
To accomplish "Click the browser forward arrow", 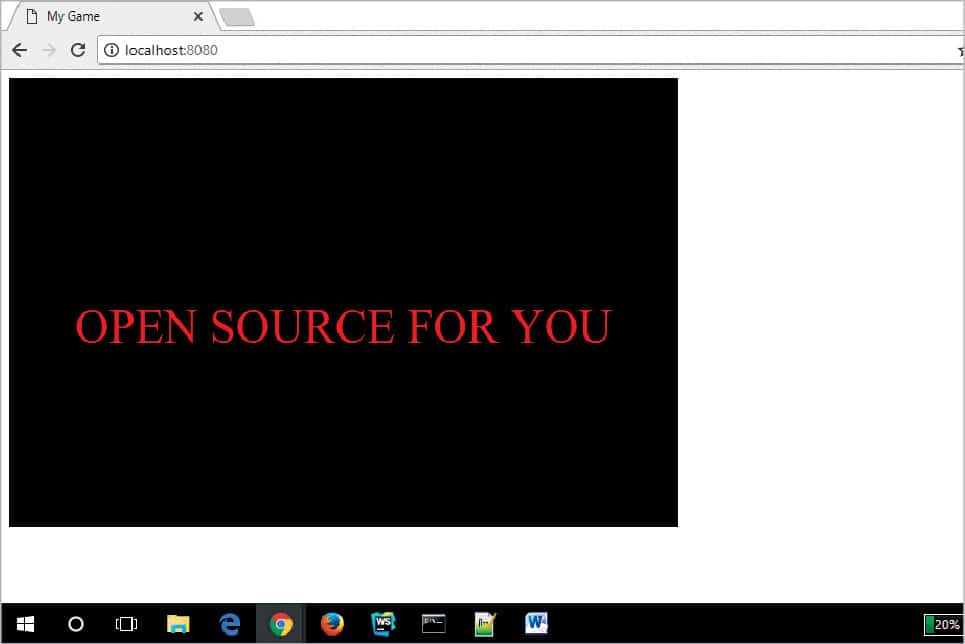I will tap(49, 50).
